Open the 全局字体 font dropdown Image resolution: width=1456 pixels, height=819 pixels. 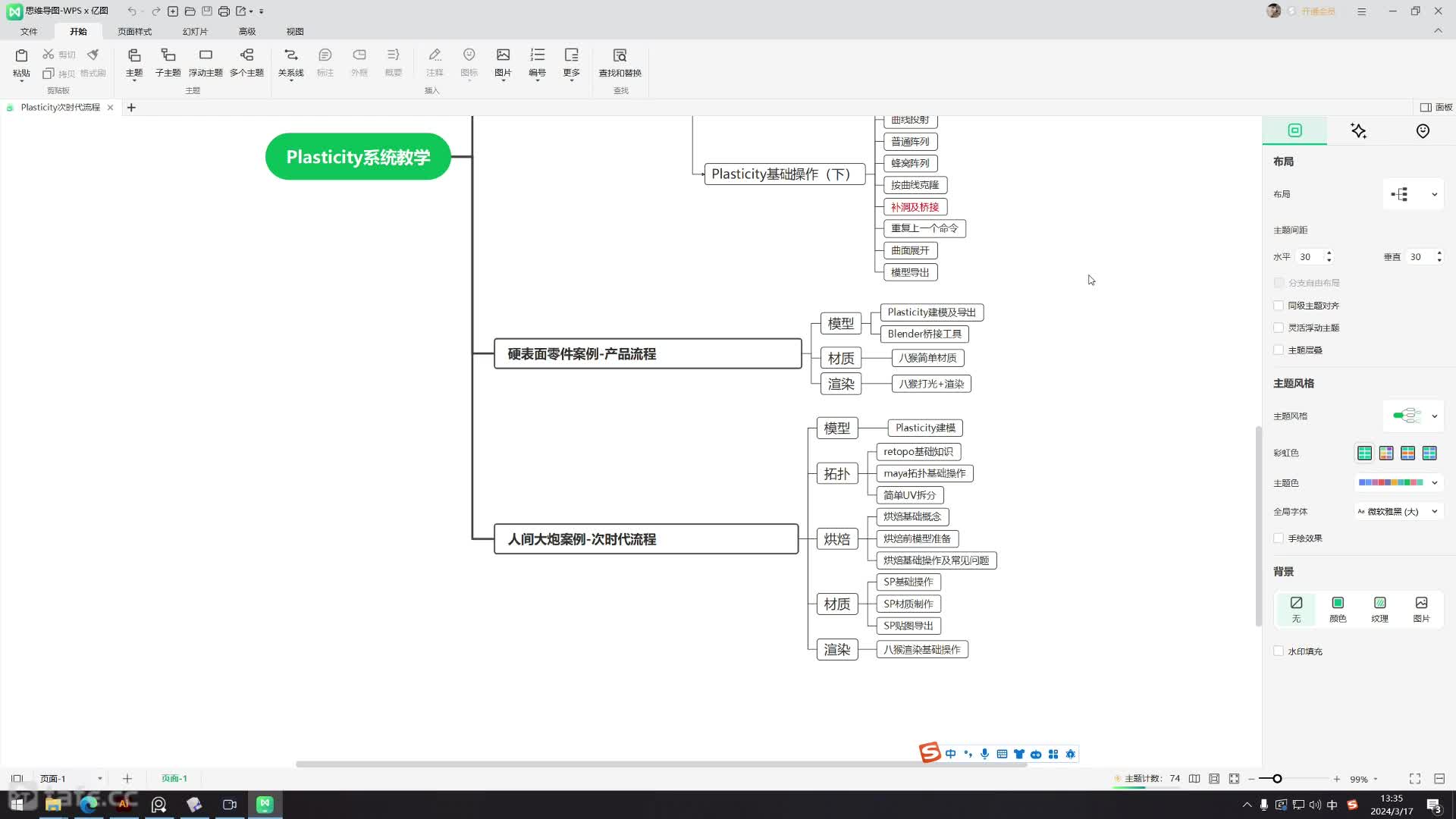coord(1398,511)
